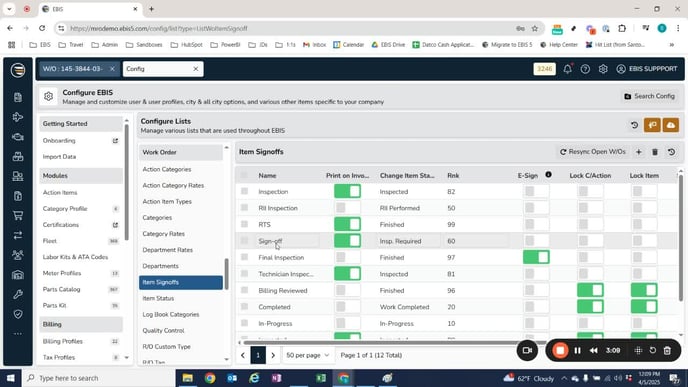The width and height of the screenshot is (688, 387).
Task: Open Outlook from the taskbar
Action: pos(232,378)
